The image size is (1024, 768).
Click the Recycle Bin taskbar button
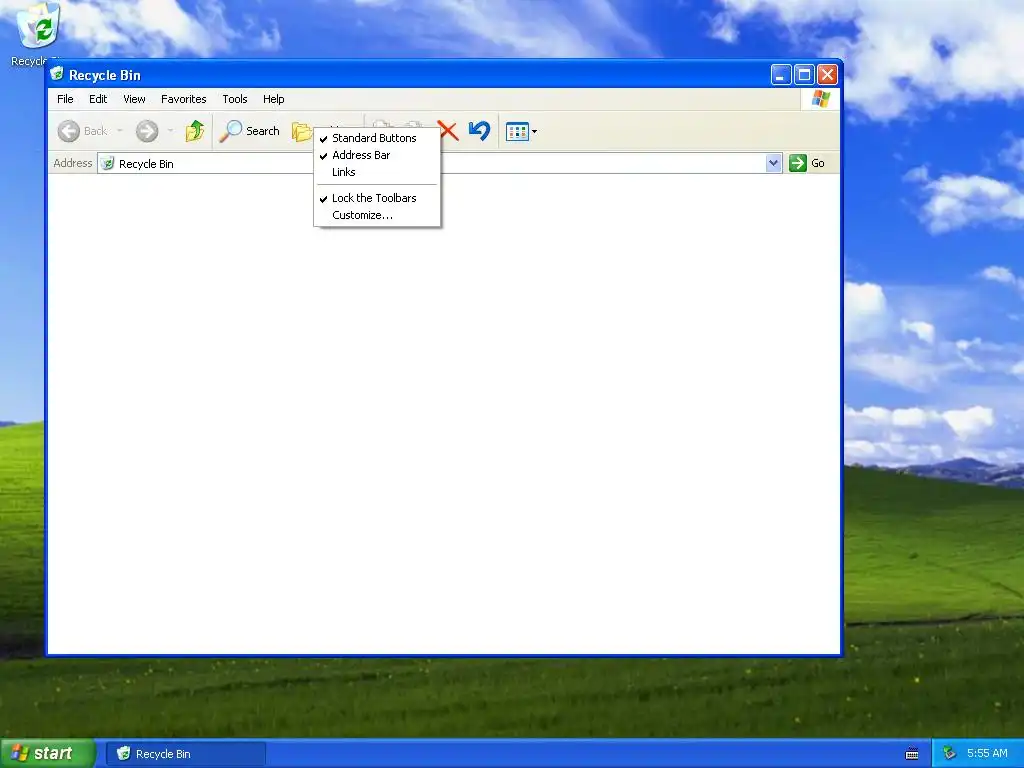pos(187,754)
